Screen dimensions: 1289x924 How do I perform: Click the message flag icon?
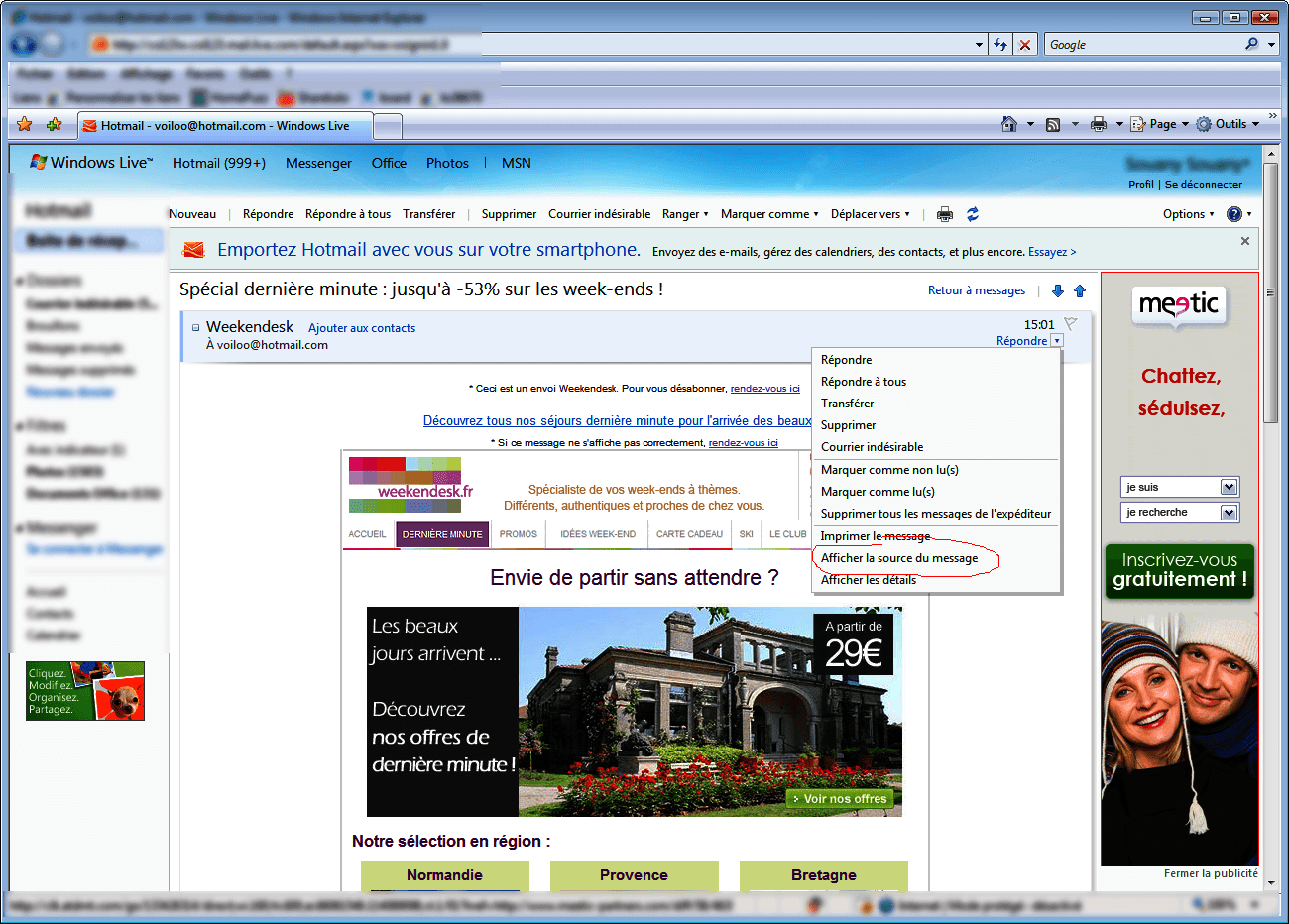[1070, 323]
